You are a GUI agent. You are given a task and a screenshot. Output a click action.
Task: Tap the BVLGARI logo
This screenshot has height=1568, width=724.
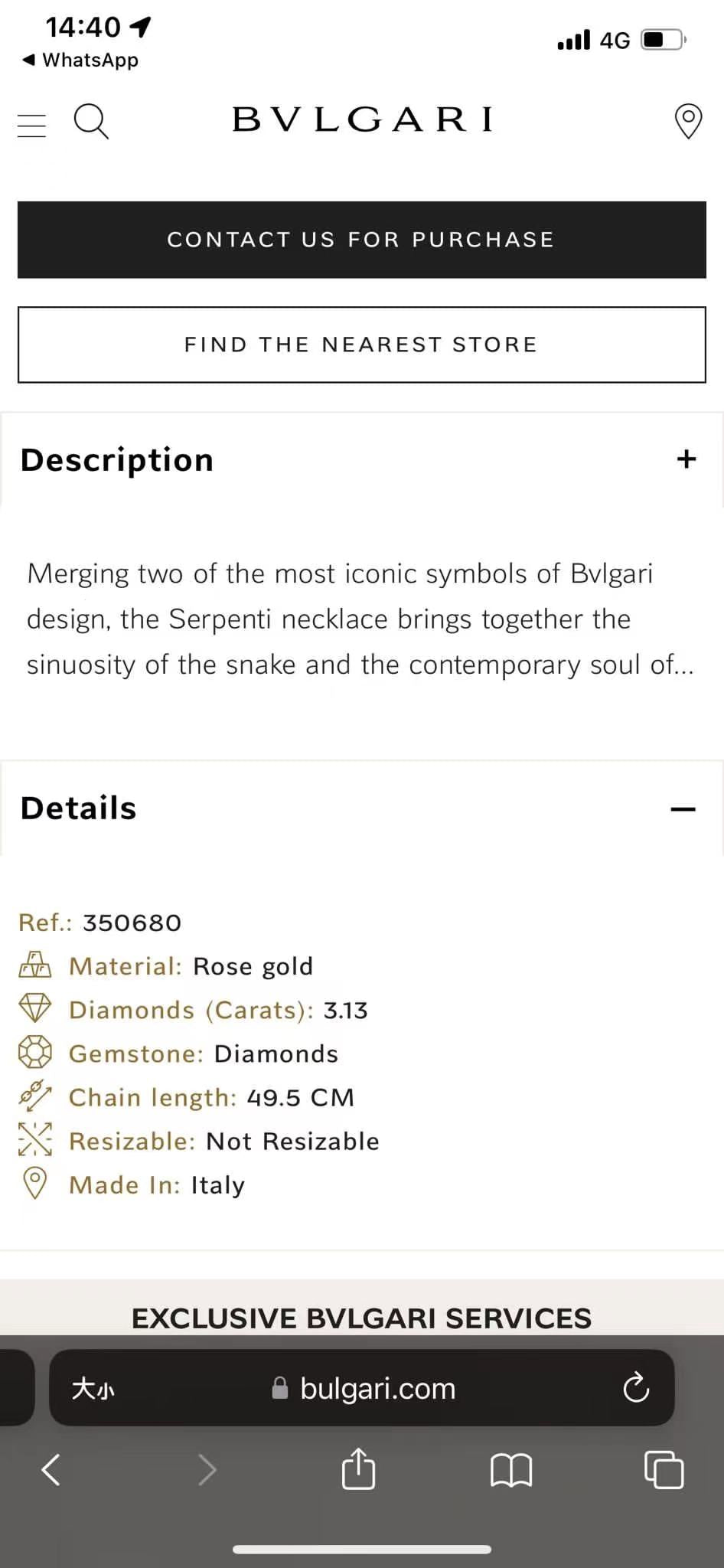pos(362,120)
